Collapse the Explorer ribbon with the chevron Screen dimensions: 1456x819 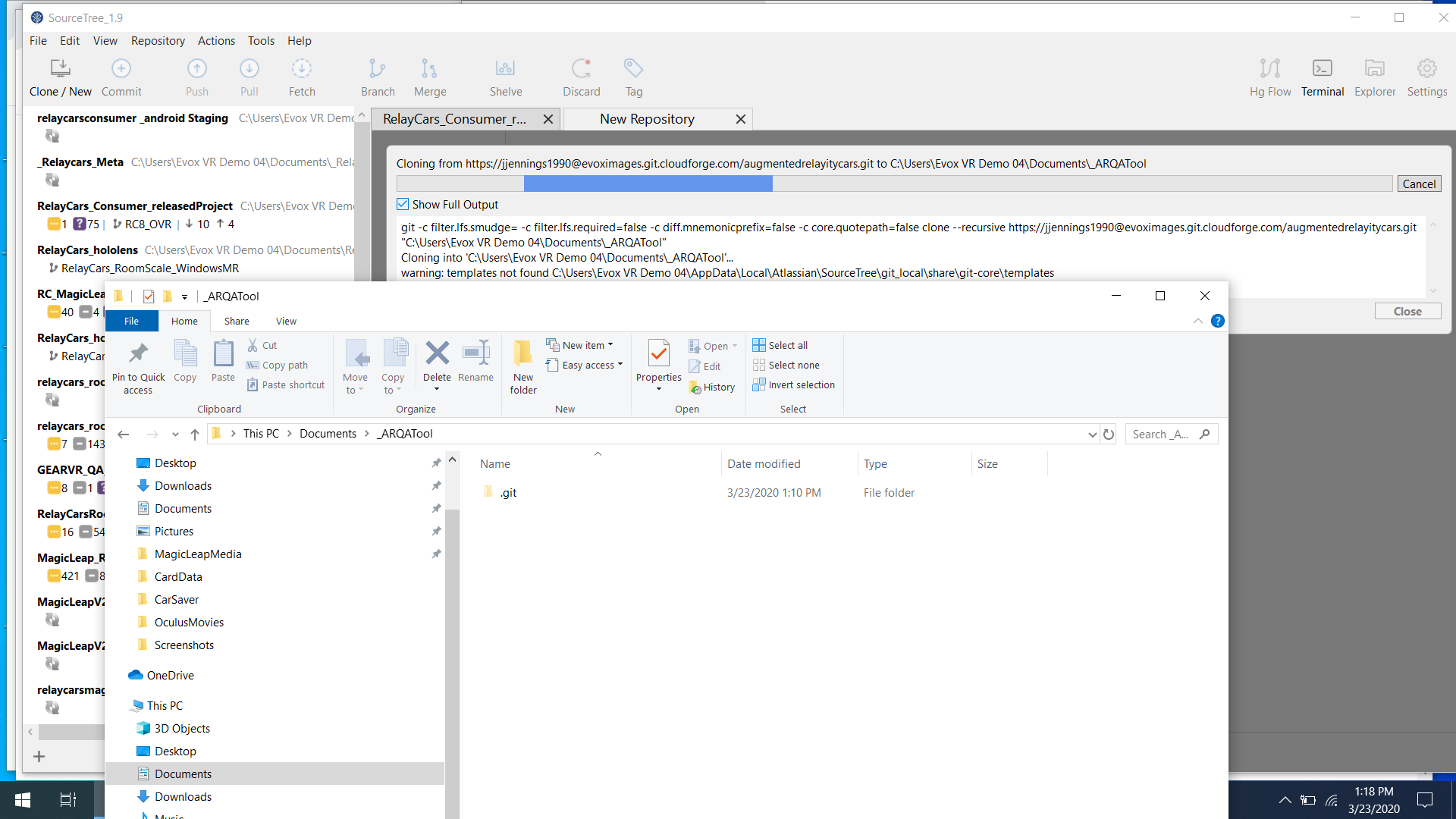1198,321
